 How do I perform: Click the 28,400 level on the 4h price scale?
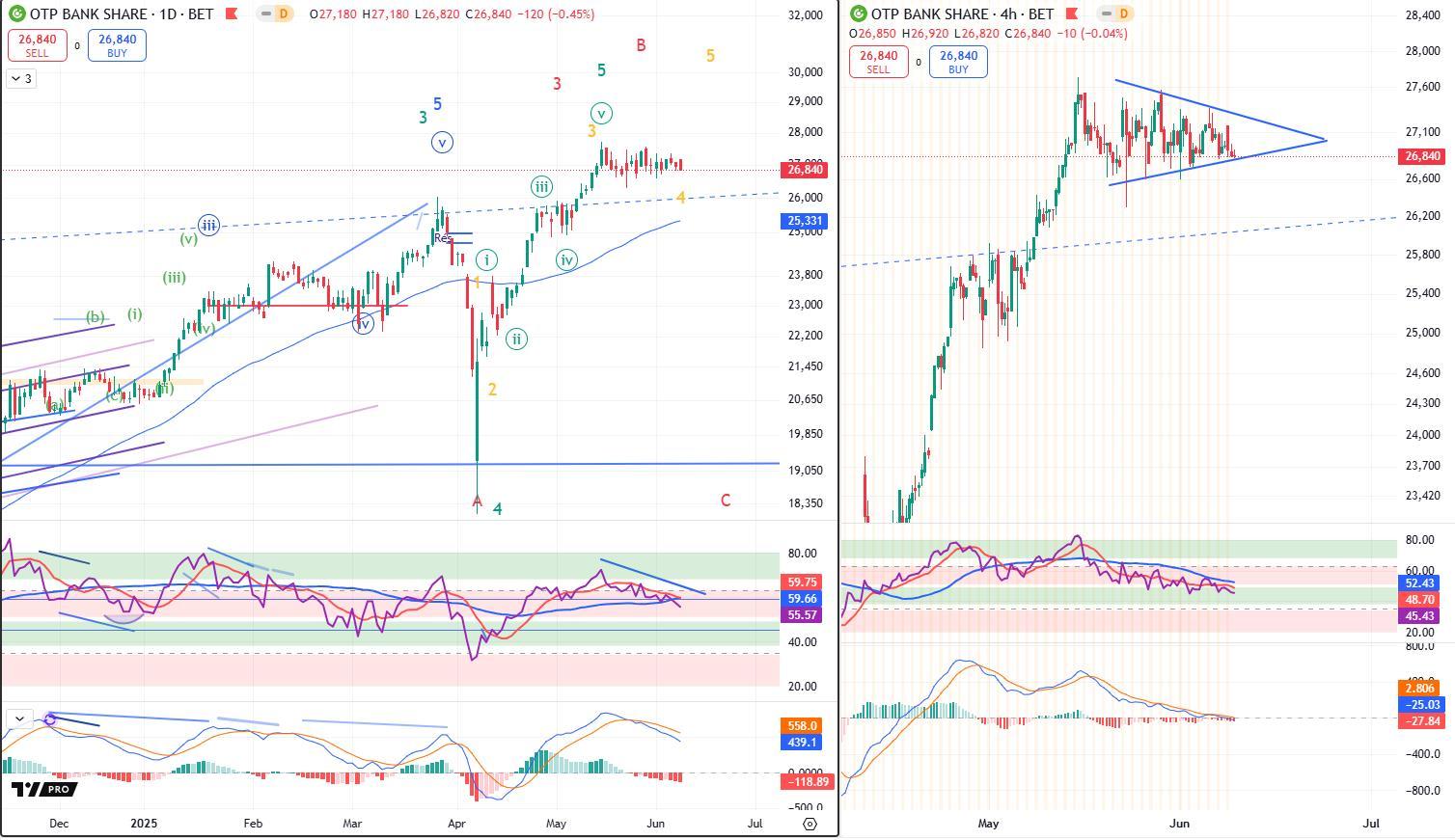point(1423,15)
